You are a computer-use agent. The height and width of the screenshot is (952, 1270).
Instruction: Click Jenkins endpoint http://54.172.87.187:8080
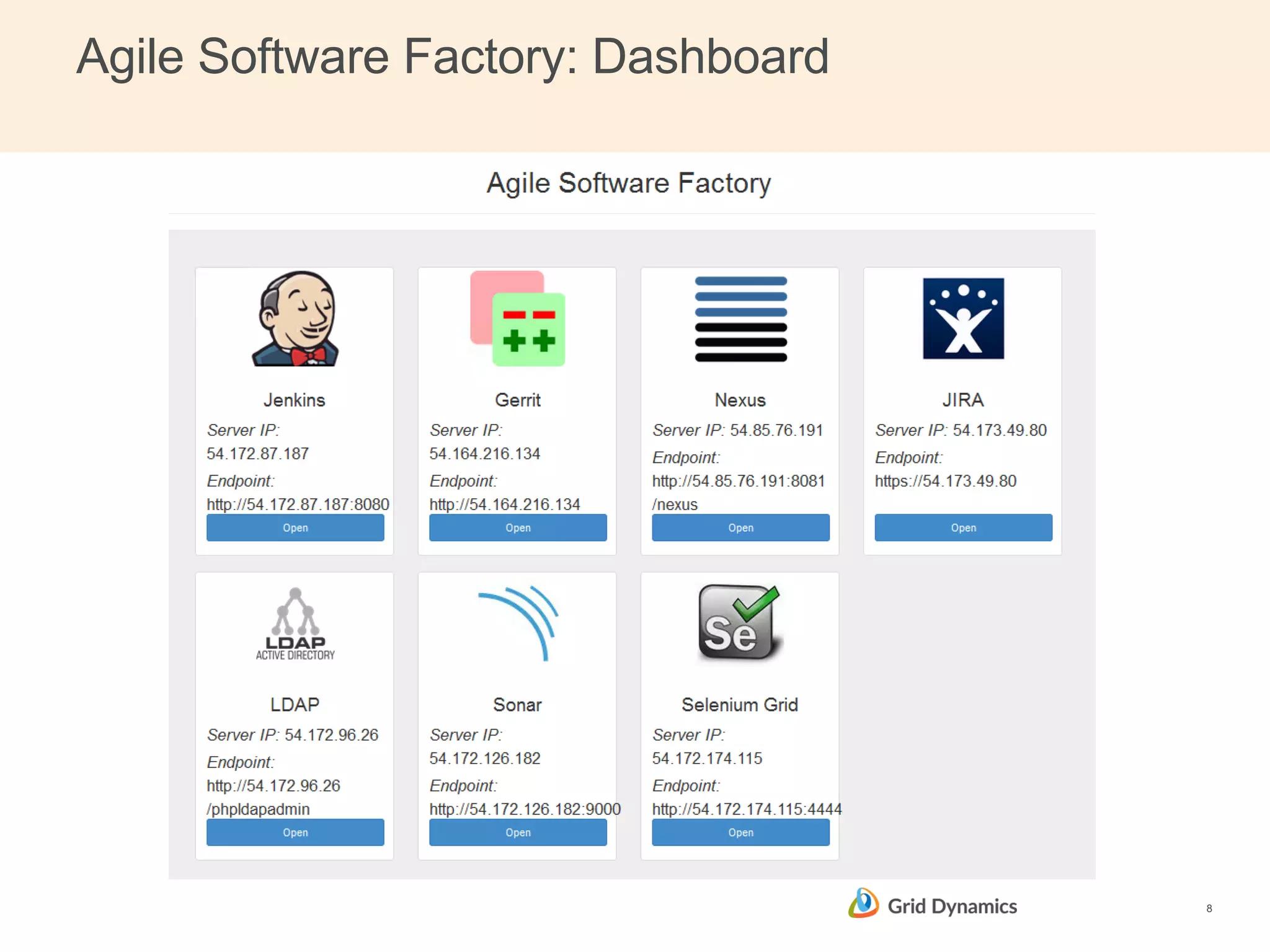[298, 505]
